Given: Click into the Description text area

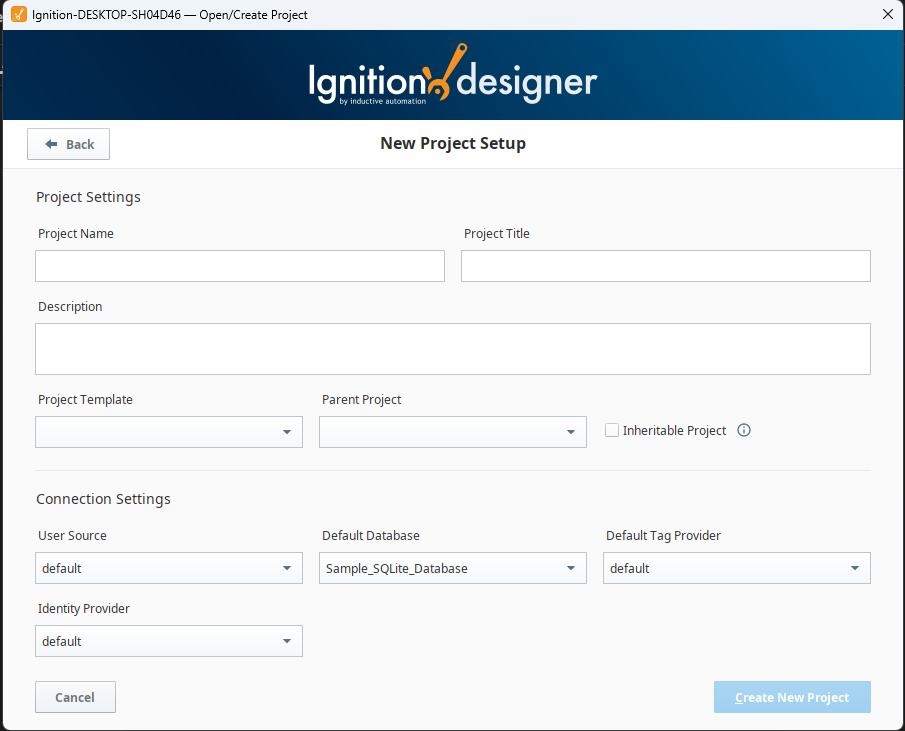Looking at the screenshot, I should [452, 349].
